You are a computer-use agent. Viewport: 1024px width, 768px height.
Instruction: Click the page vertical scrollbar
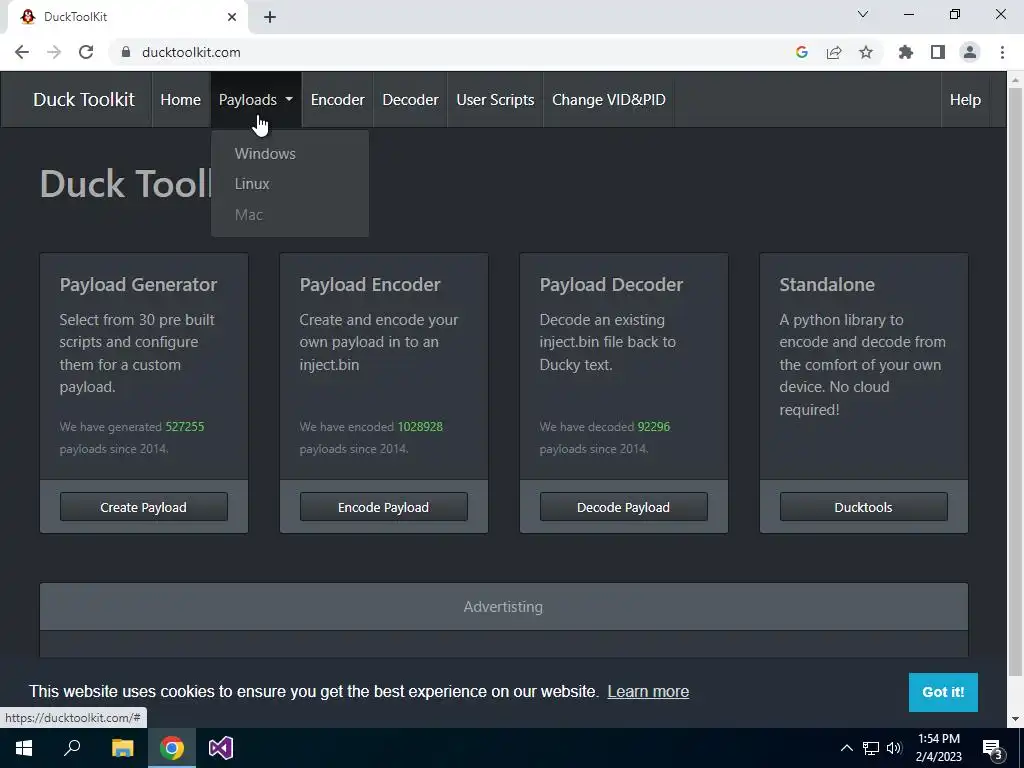[1014, 382]
